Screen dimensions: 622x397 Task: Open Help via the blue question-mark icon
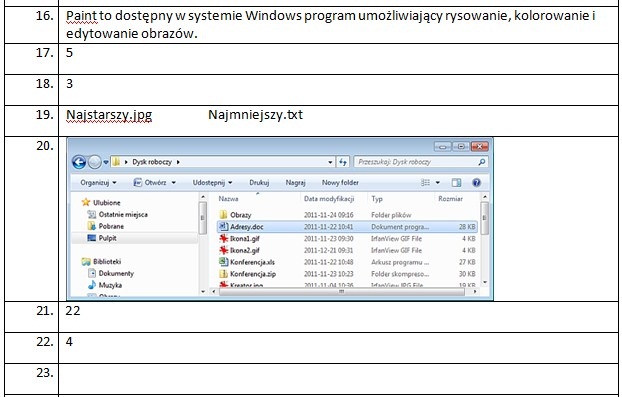pyautogui.click(x=476, y=182)
